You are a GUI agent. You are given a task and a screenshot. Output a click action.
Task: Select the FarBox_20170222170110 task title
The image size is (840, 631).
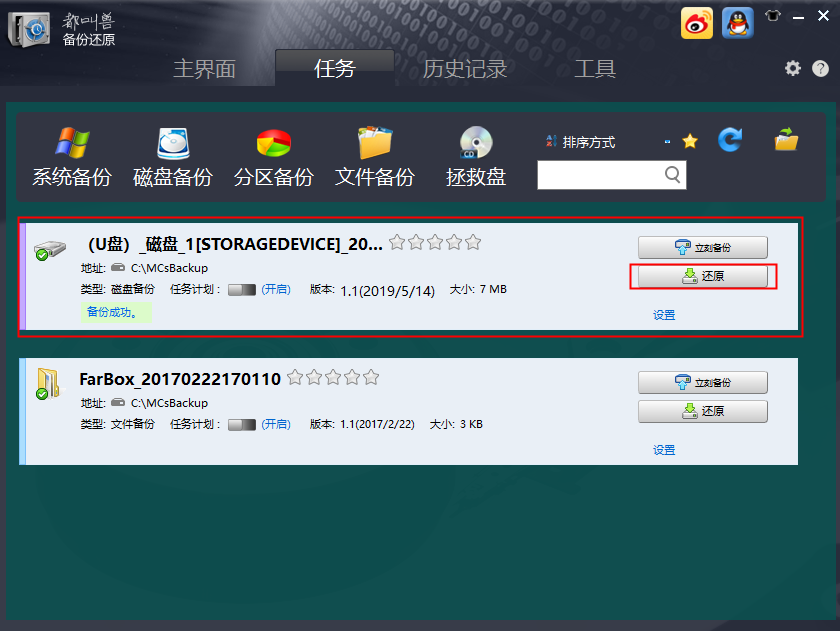click(180, 379)
